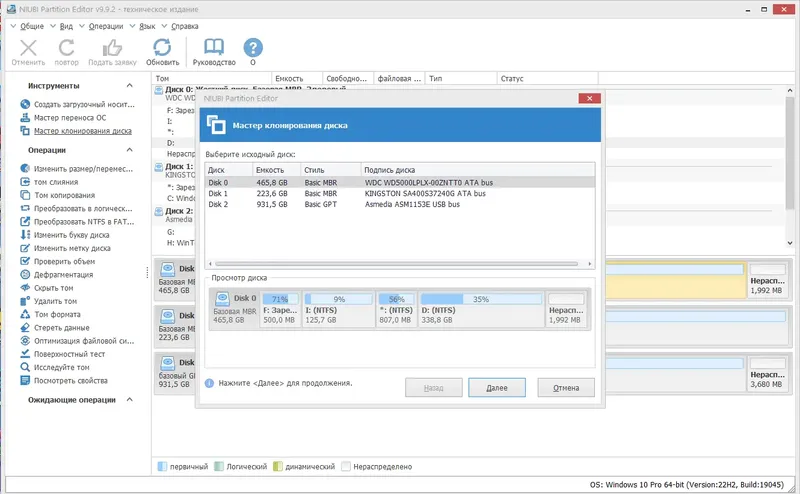Click the blue question mark help icon

253,47
